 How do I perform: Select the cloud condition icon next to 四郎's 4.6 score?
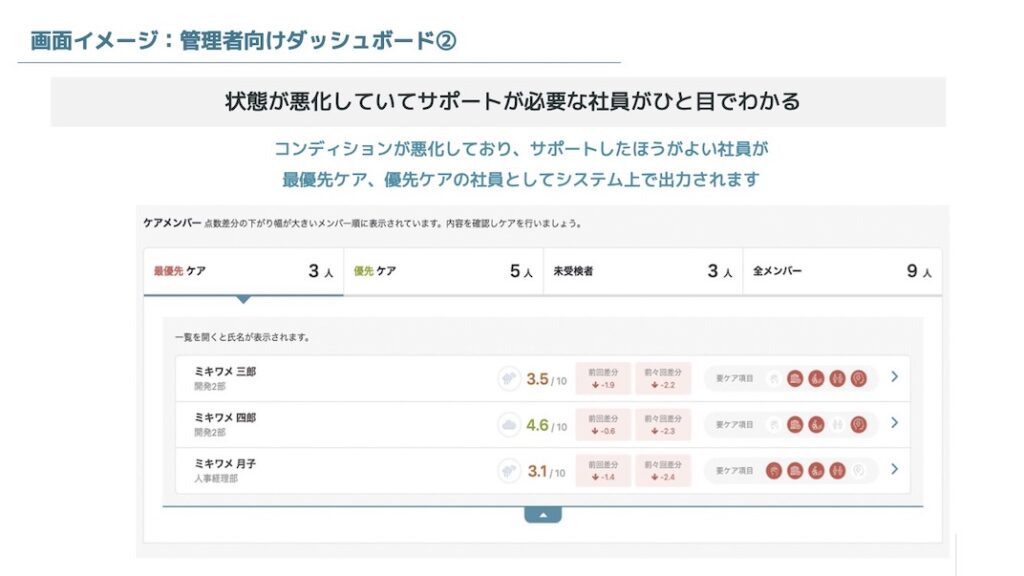click(509, 424)
